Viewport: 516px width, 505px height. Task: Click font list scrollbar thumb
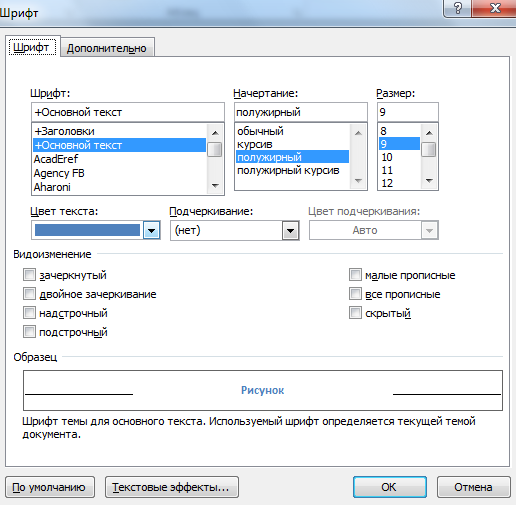[x=215, y=149]
